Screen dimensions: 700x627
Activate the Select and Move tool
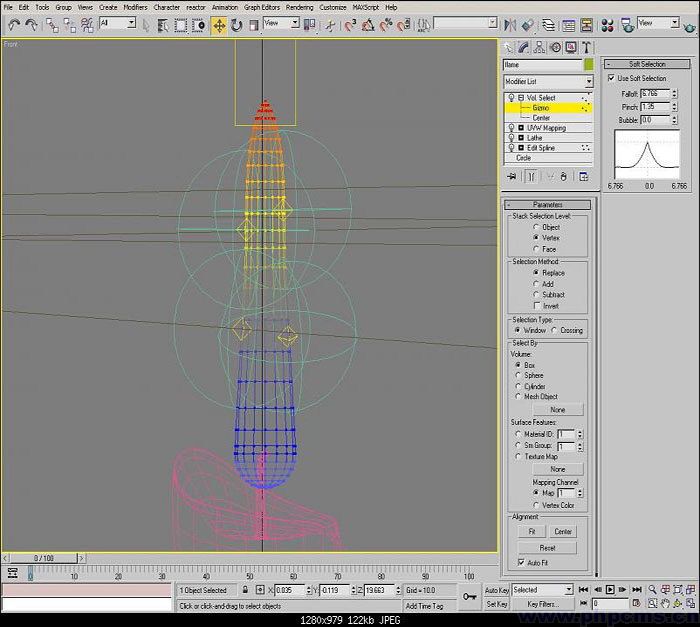219,25
